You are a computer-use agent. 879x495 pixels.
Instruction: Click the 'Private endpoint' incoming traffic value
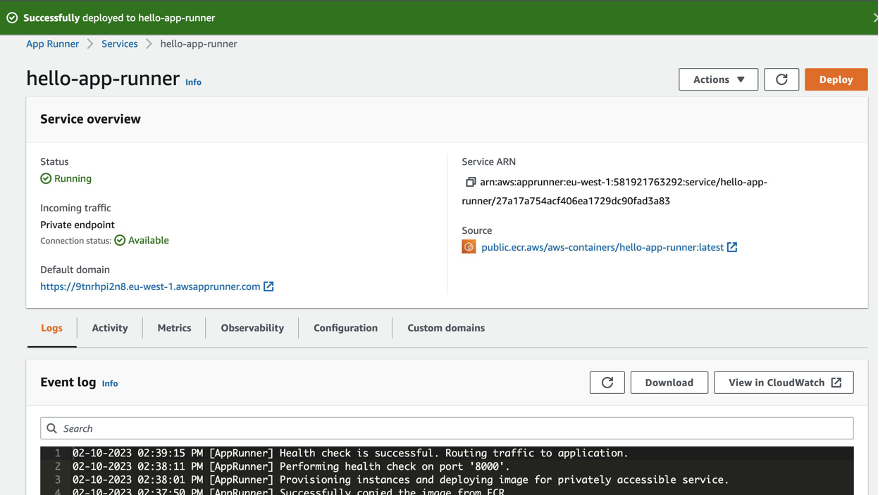click(x=77, y=225)
